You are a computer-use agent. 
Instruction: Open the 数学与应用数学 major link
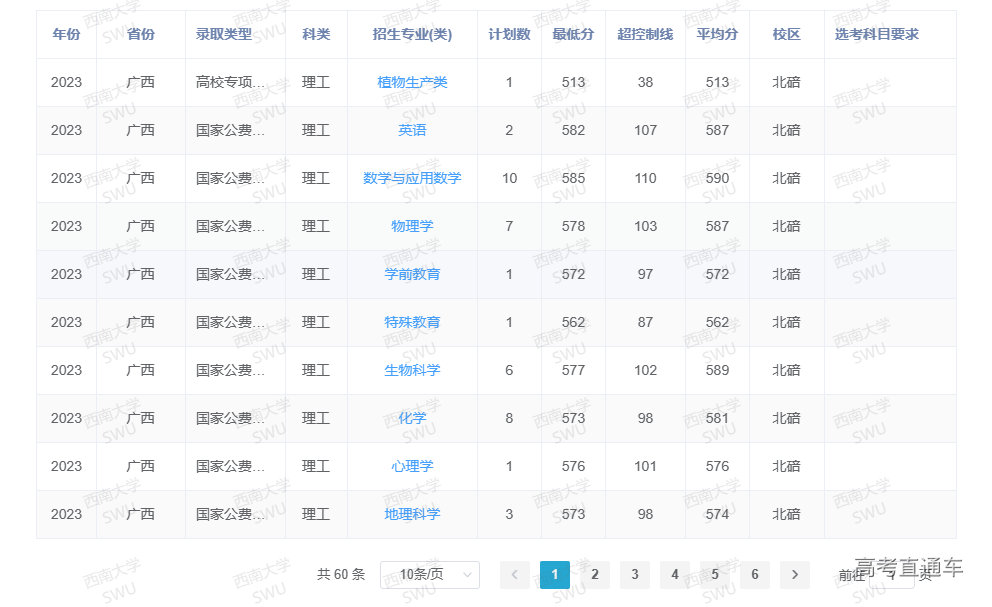tap(412, 178)
